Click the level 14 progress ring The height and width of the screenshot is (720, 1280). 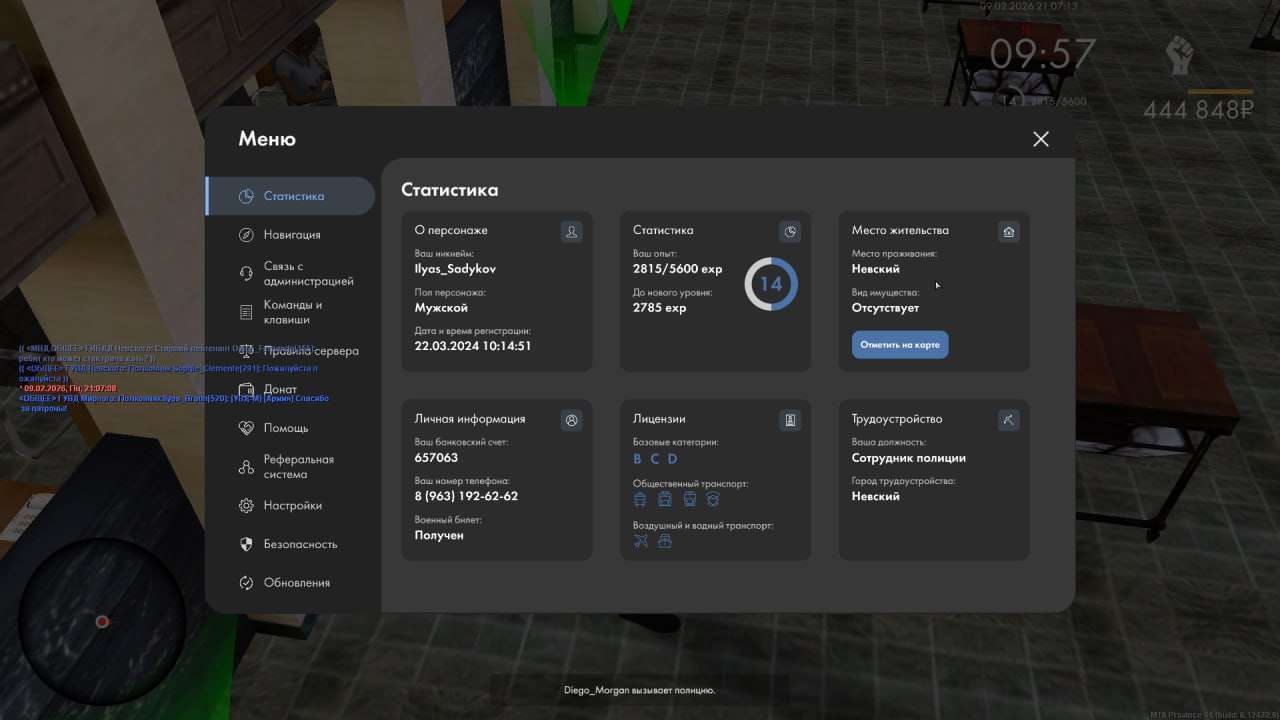[771, 284]
